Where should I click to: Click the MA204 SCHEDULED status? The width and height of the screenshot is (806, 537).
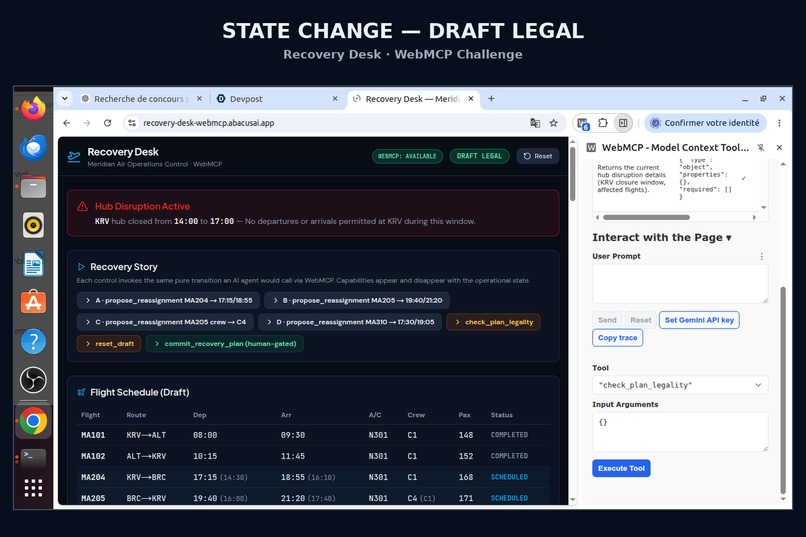509,477
